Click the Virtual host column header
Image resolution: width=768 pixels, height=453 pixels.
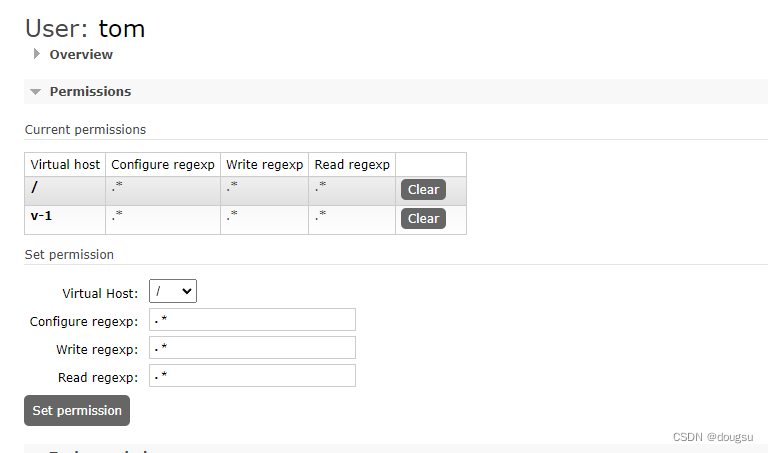[x=65, y=165]
